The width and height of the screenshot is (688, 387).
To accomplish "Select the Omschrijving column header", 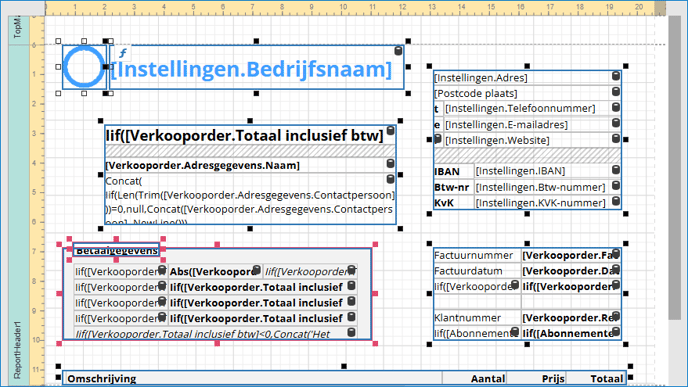I will point(253,378).
